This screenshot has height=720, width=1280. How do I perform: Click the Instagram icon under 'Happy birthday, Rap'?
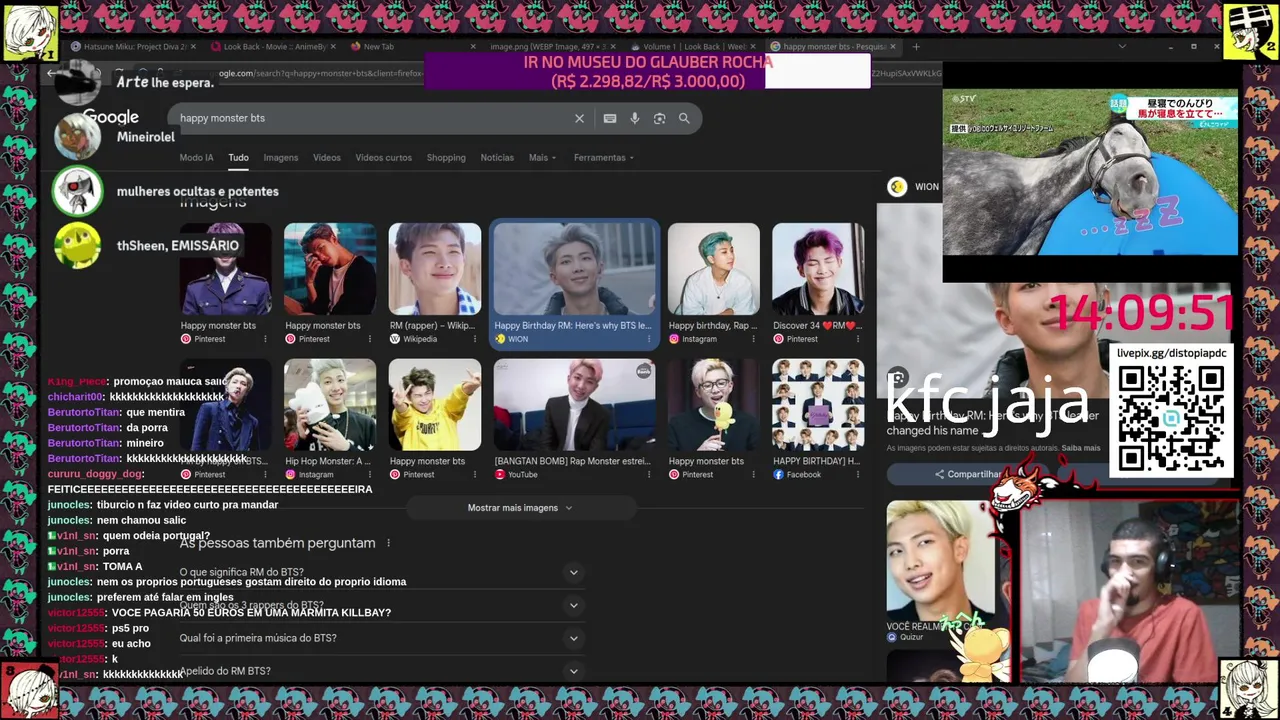[673, 339]
